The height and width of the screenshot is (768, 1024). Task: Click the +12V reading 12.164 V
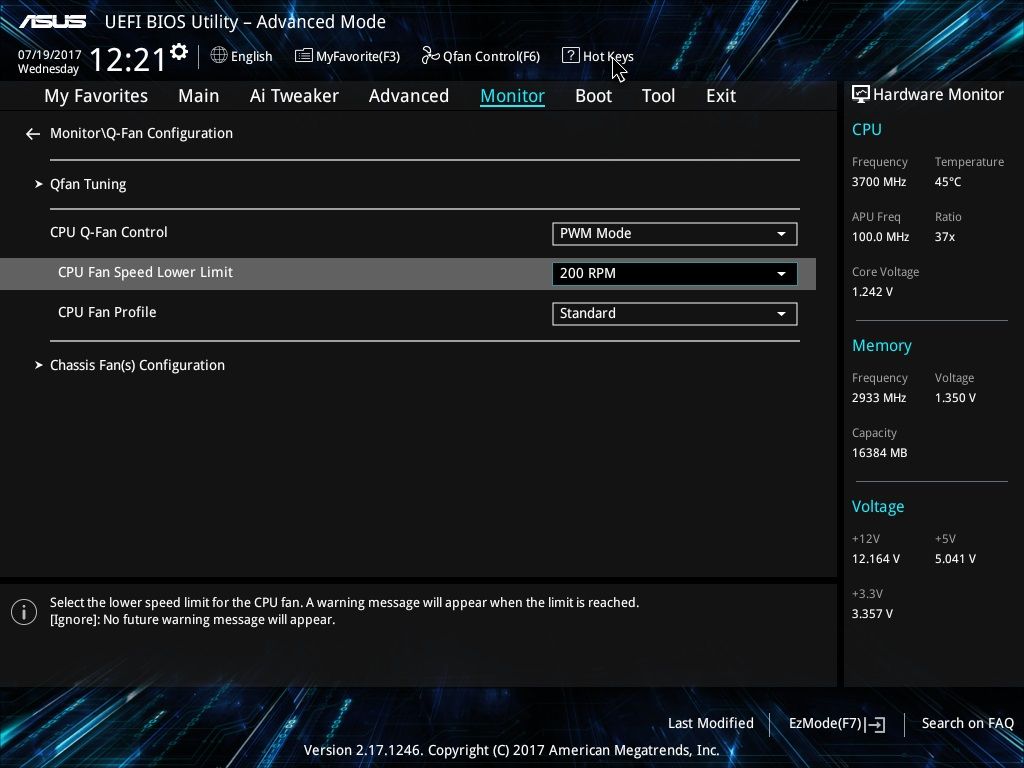875,559
